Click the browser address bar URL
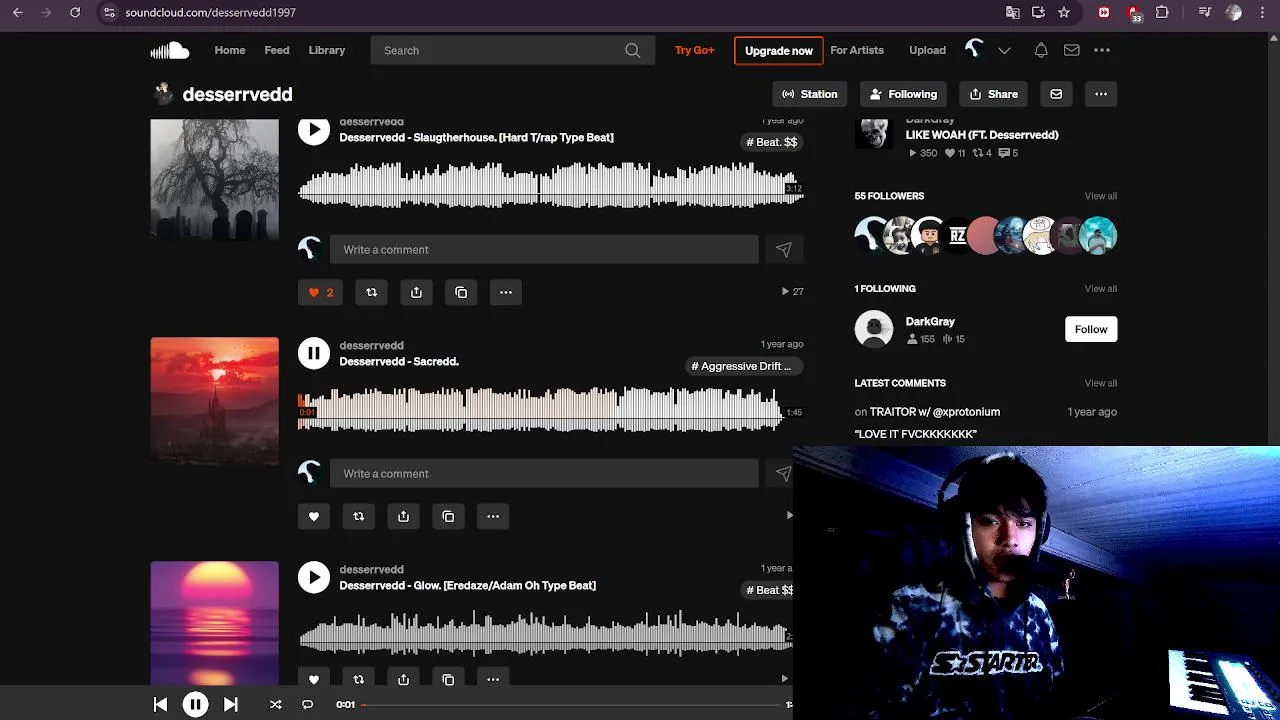Screen dimensions: 1280x720 [210, 12]
